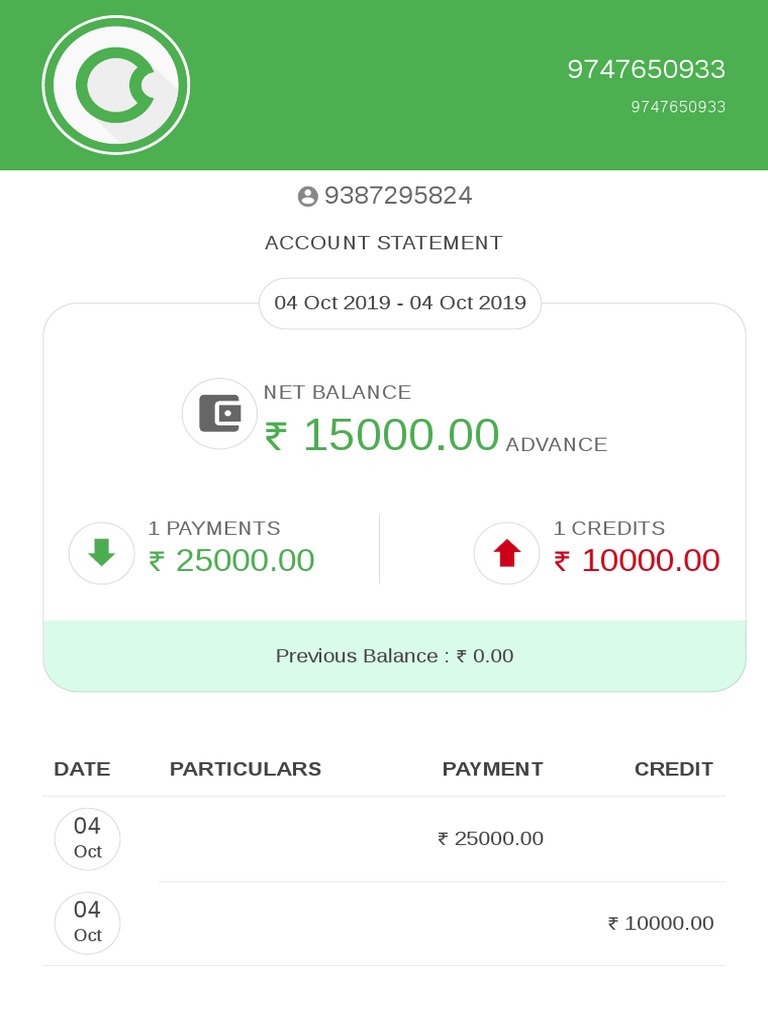Click the green down arrow payments icon
768x1024 pixels.
[x=102, y=552]
